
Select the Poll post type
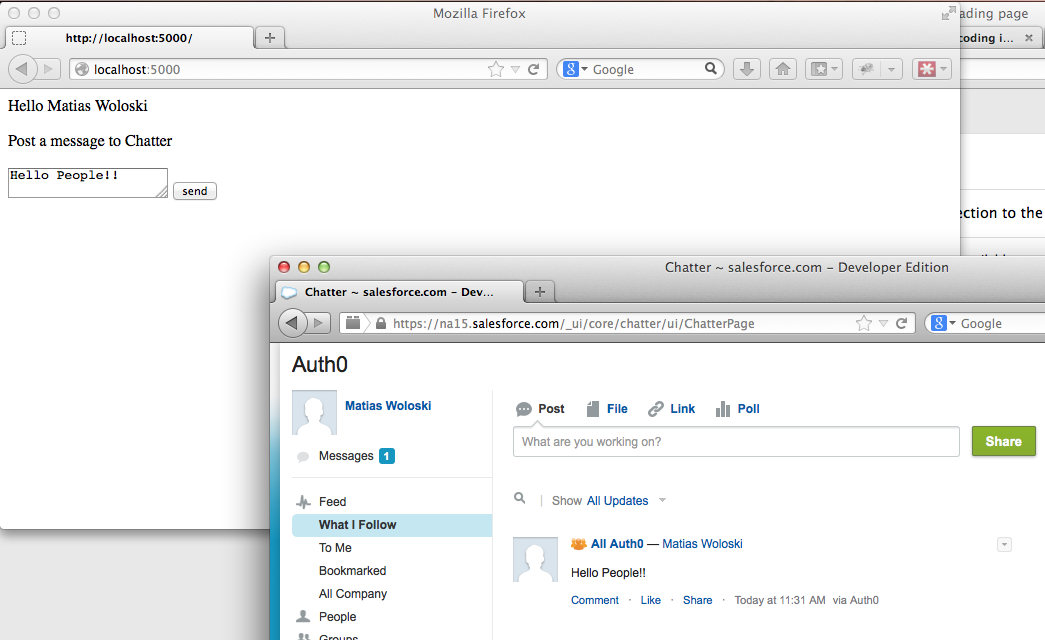[x=737, y=409]
